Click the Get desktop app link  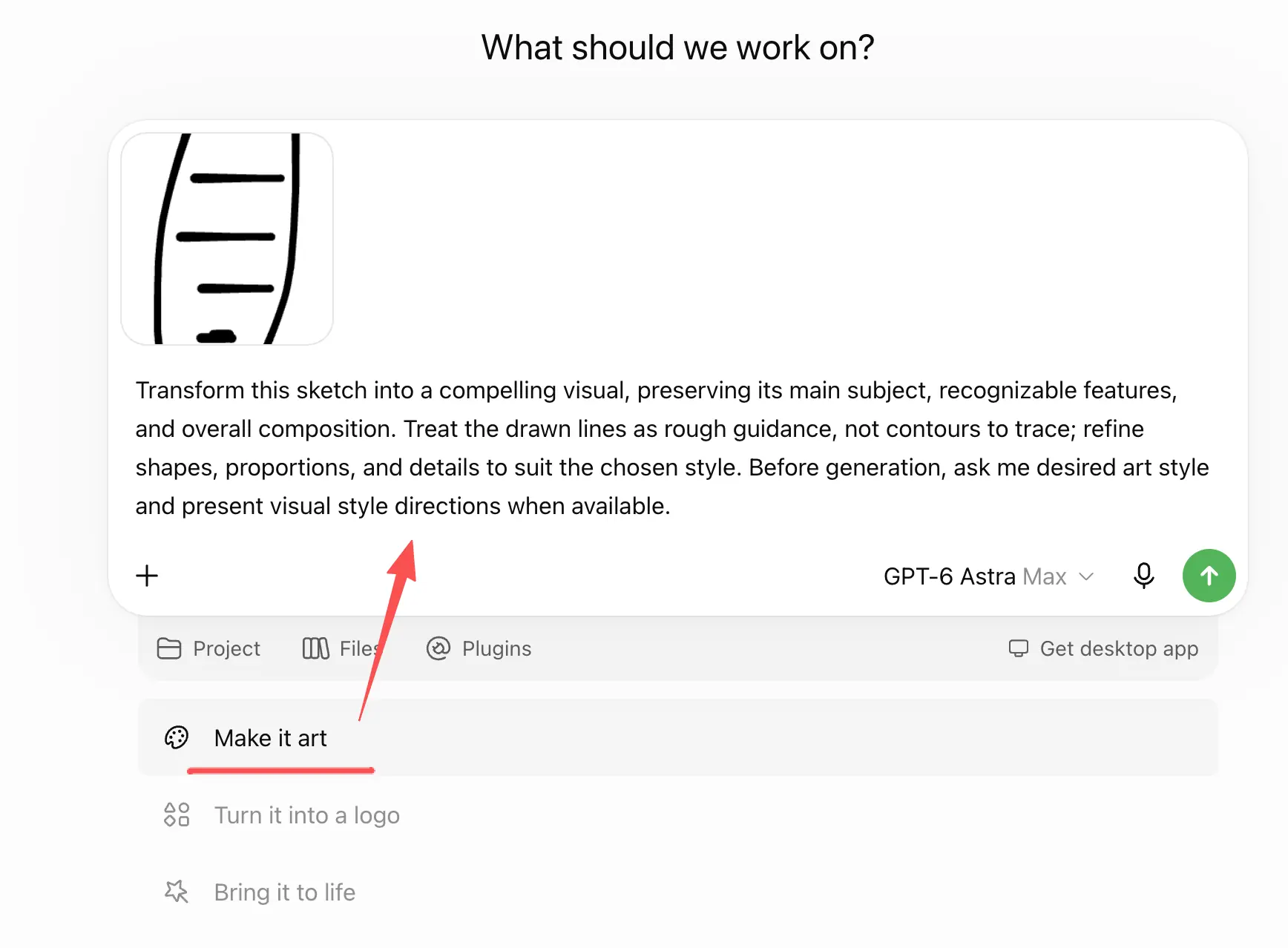point(1103,648)
